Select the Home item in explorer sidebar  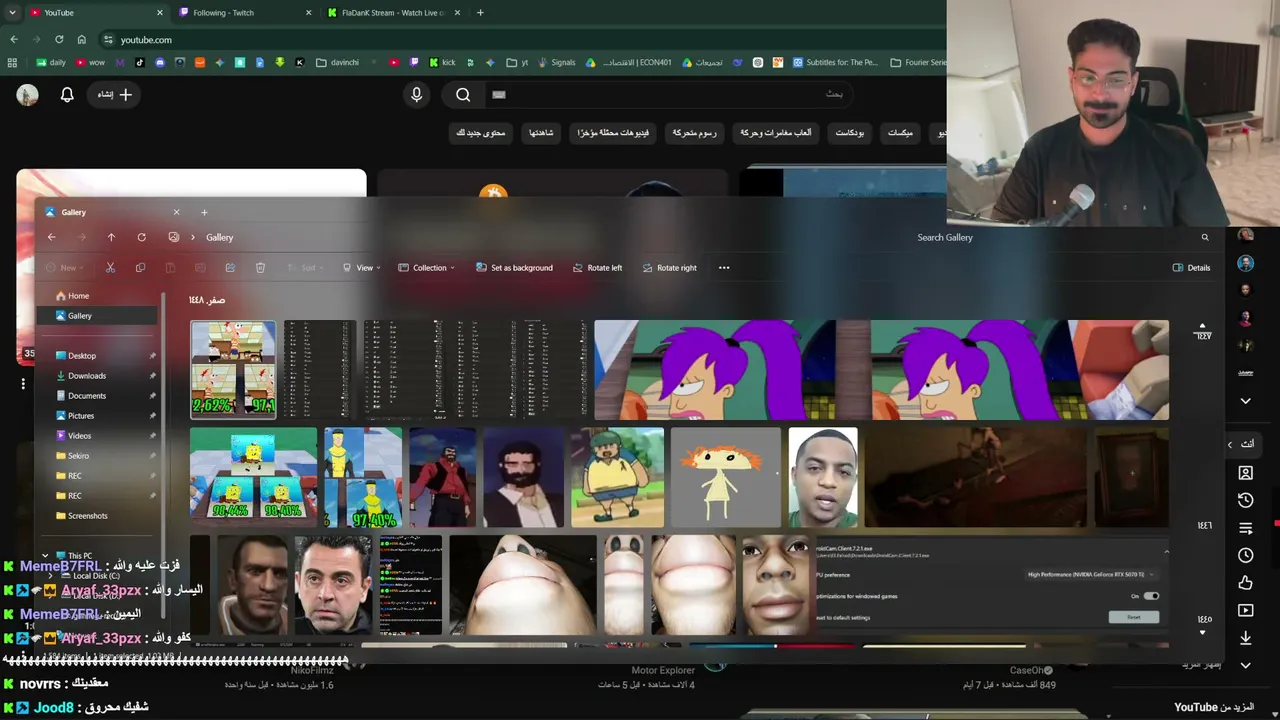point(96,296)
